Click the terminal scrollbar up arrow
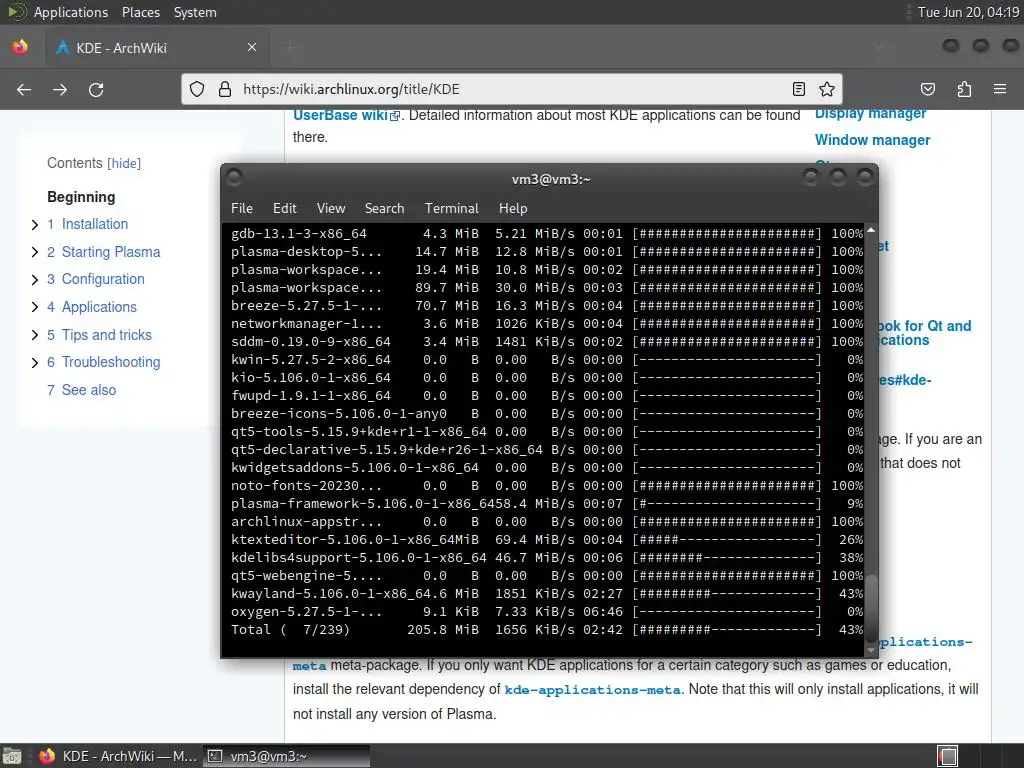The width and height of the screenshot is (1024, 768). pos(871,230)
